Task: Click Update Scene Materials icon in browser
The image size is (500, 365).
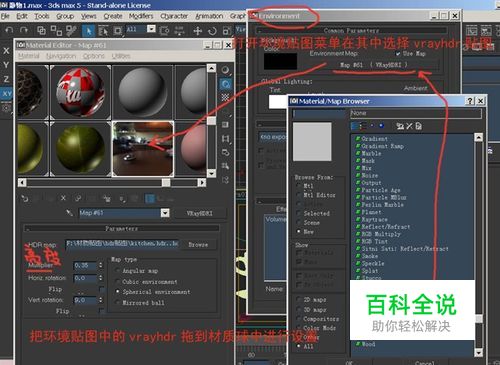Action: 400,126
